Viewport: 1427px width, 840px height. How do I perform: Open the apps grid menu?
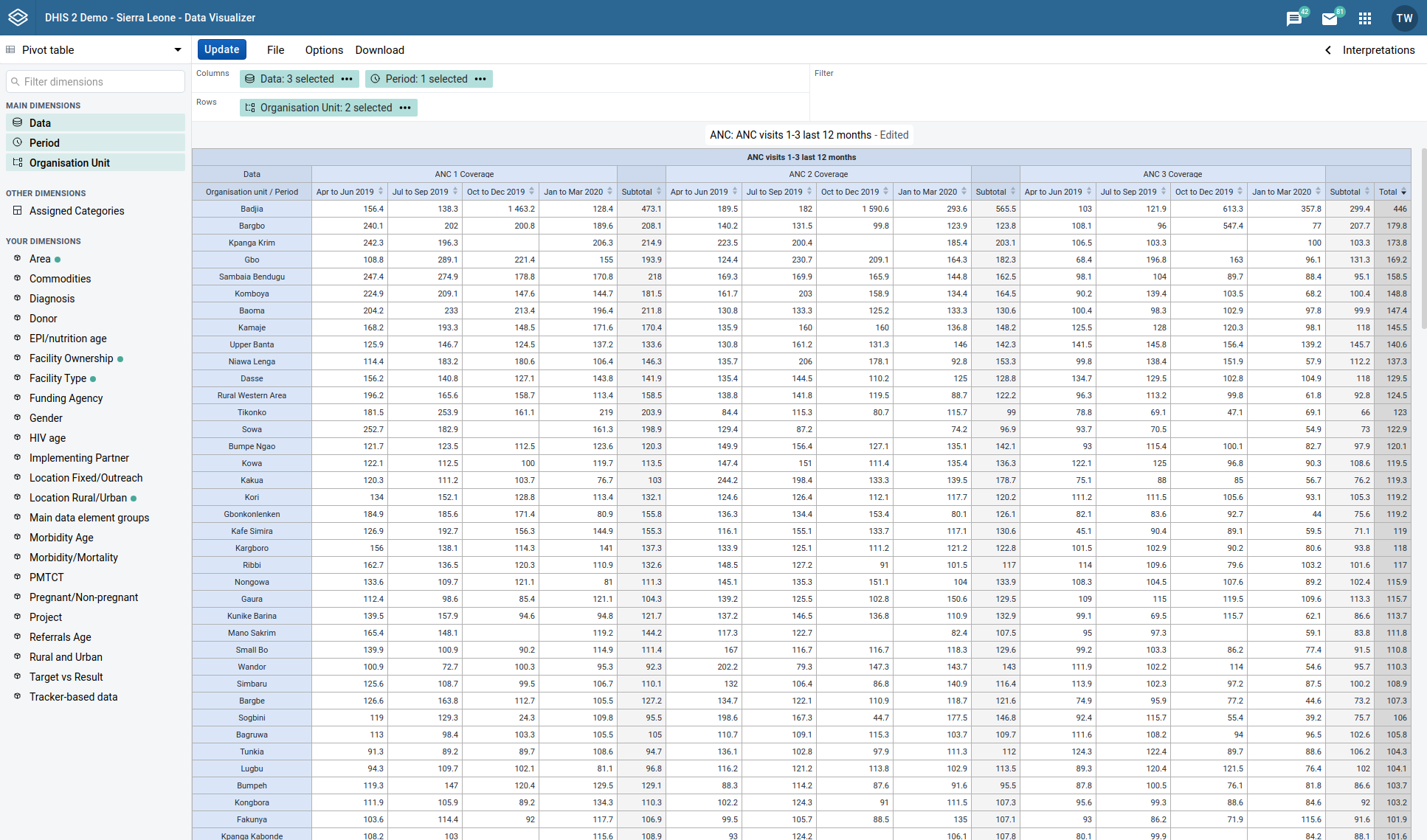coord(1365,18)
